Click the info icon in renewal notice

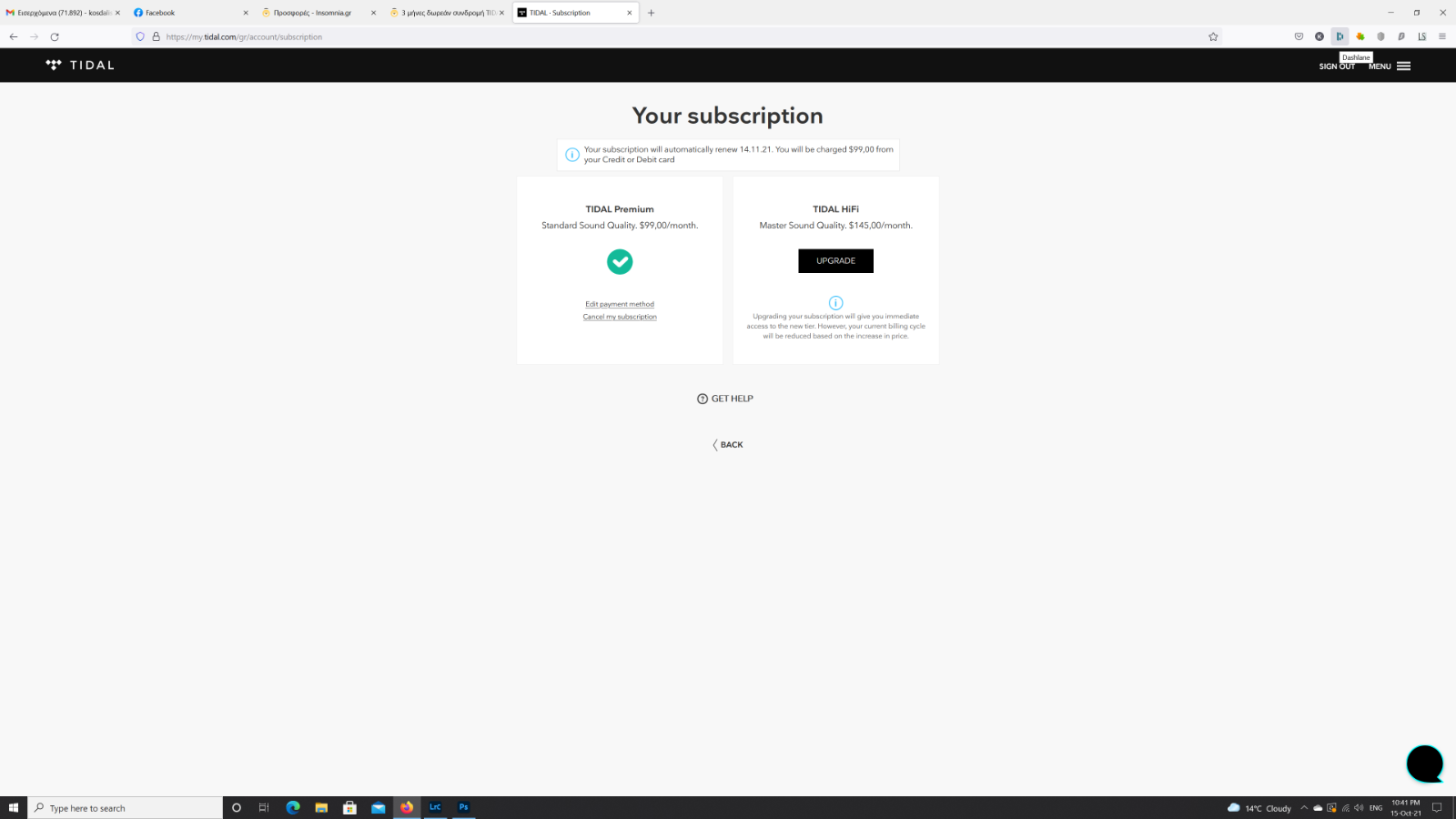coord(572,155)
